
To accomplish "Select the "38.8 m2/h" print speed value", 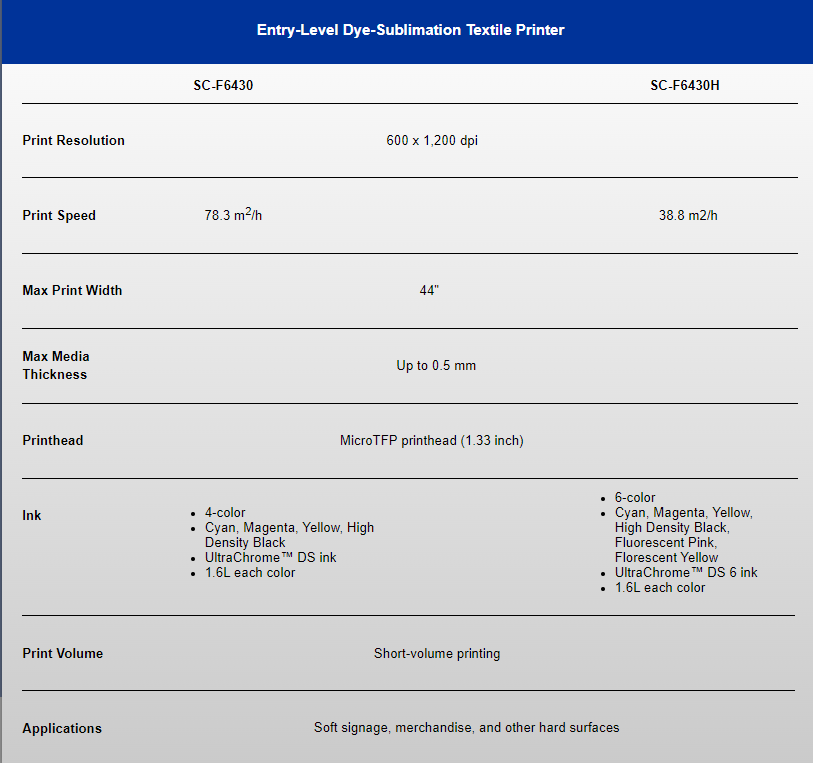I will tap(688, 215).
